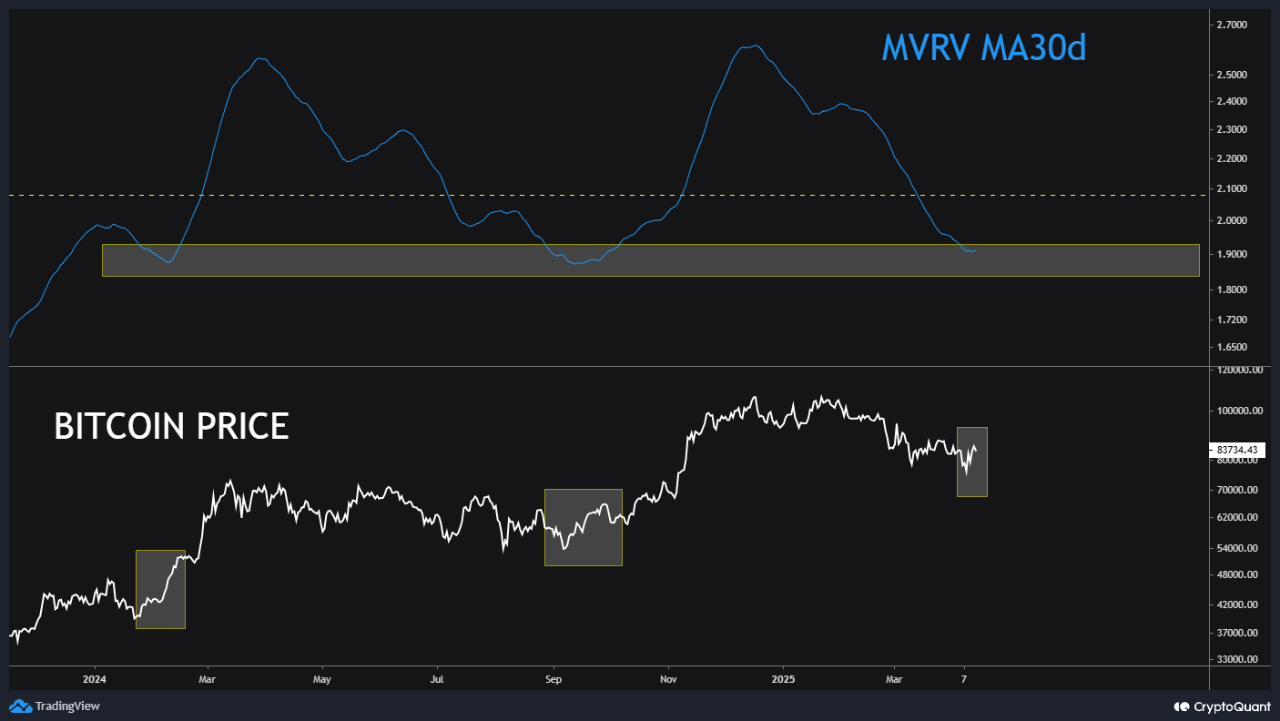Select the Sep axis label
Screen dimensions: 1280x721
(553, 678)
